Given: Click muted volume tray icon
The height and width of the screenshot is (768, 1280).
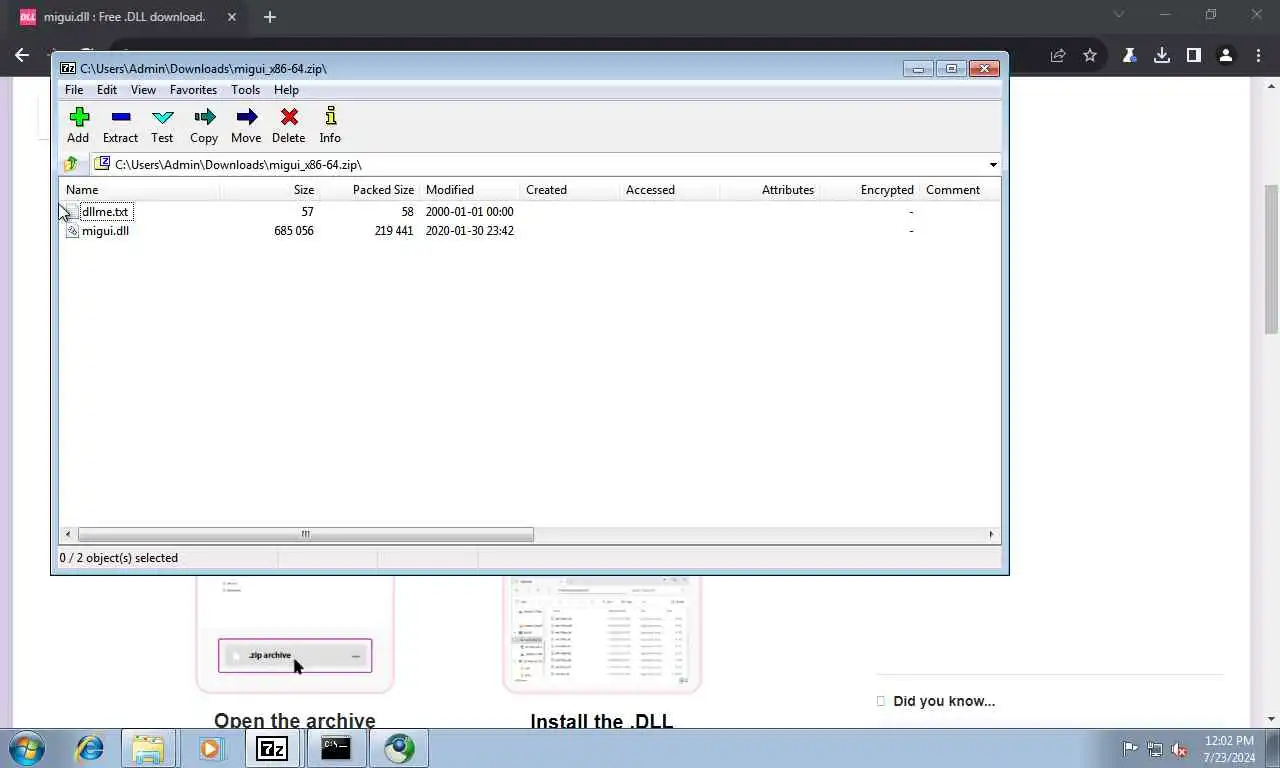Looking at the screenshot, I should (x=1179, y=749).
